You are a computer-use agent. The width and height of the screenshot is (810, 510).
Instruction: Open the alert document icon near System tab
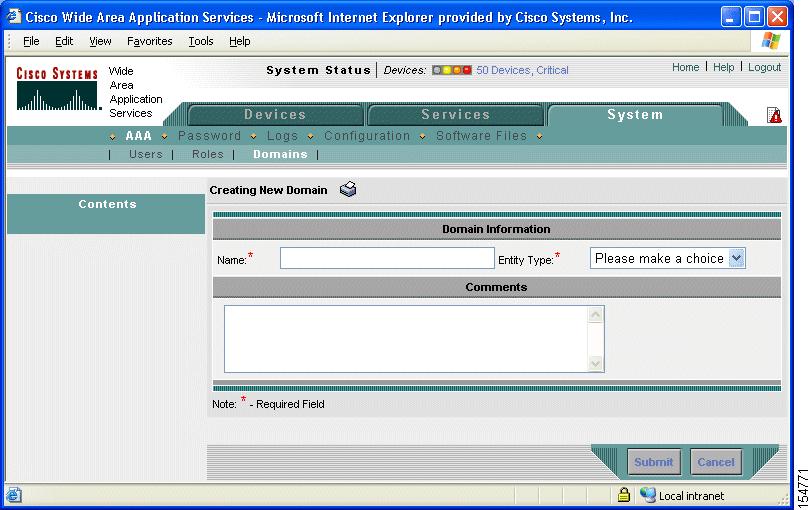point(774,115)
